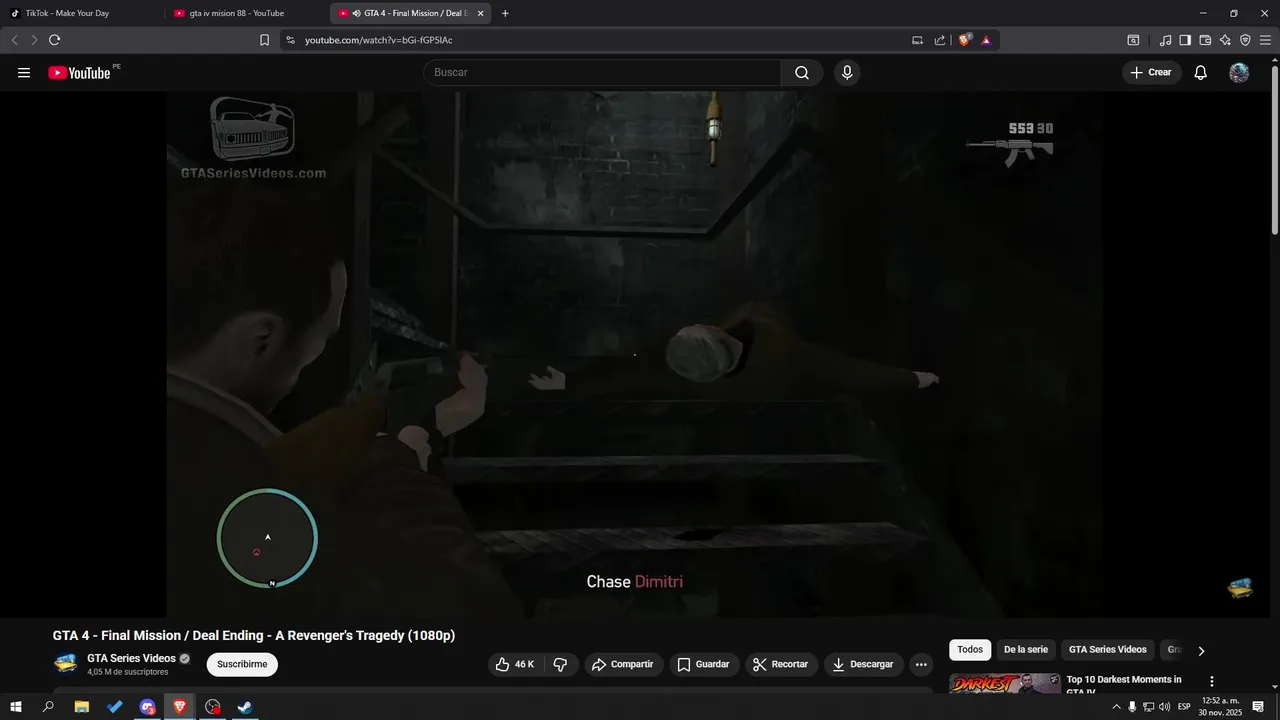Open a new browser tab
Image resolution: width=1280 pixels, height=720 pixels.
(x=505, y=13)
